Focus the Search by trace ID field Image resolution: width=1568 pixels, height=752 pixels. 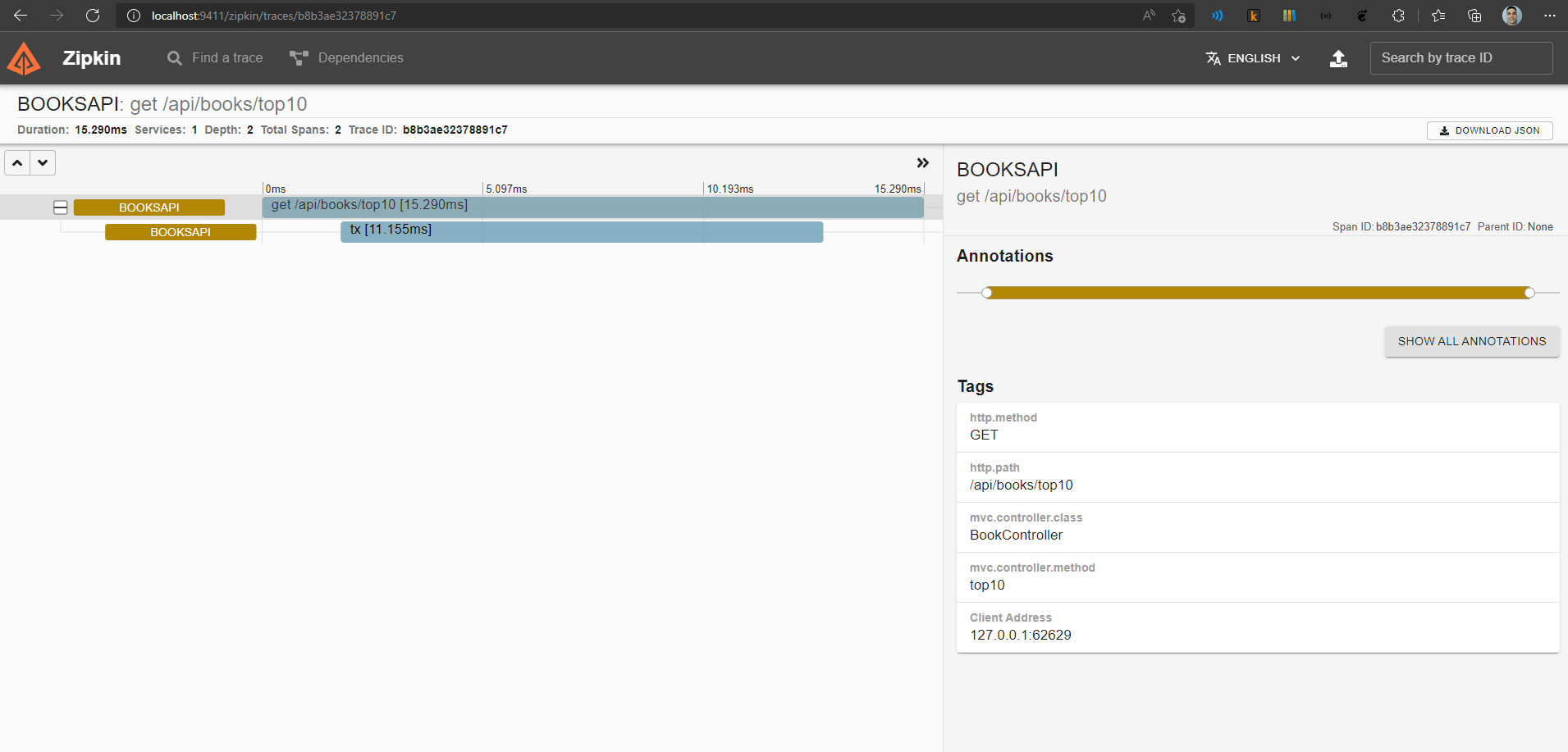tap(1461, 58)
